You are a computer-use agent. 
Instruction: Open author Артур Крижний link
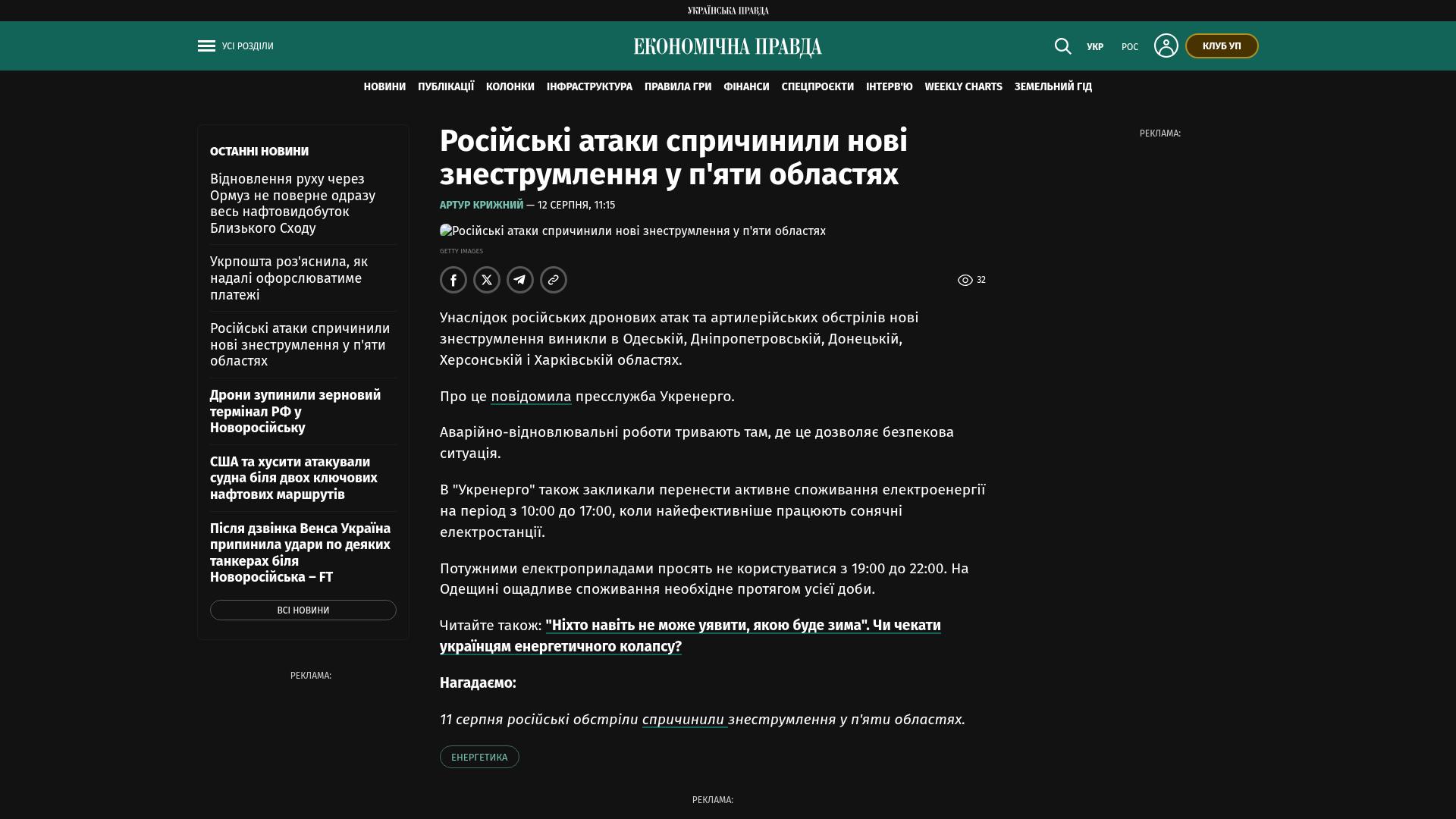pos(482,206)
